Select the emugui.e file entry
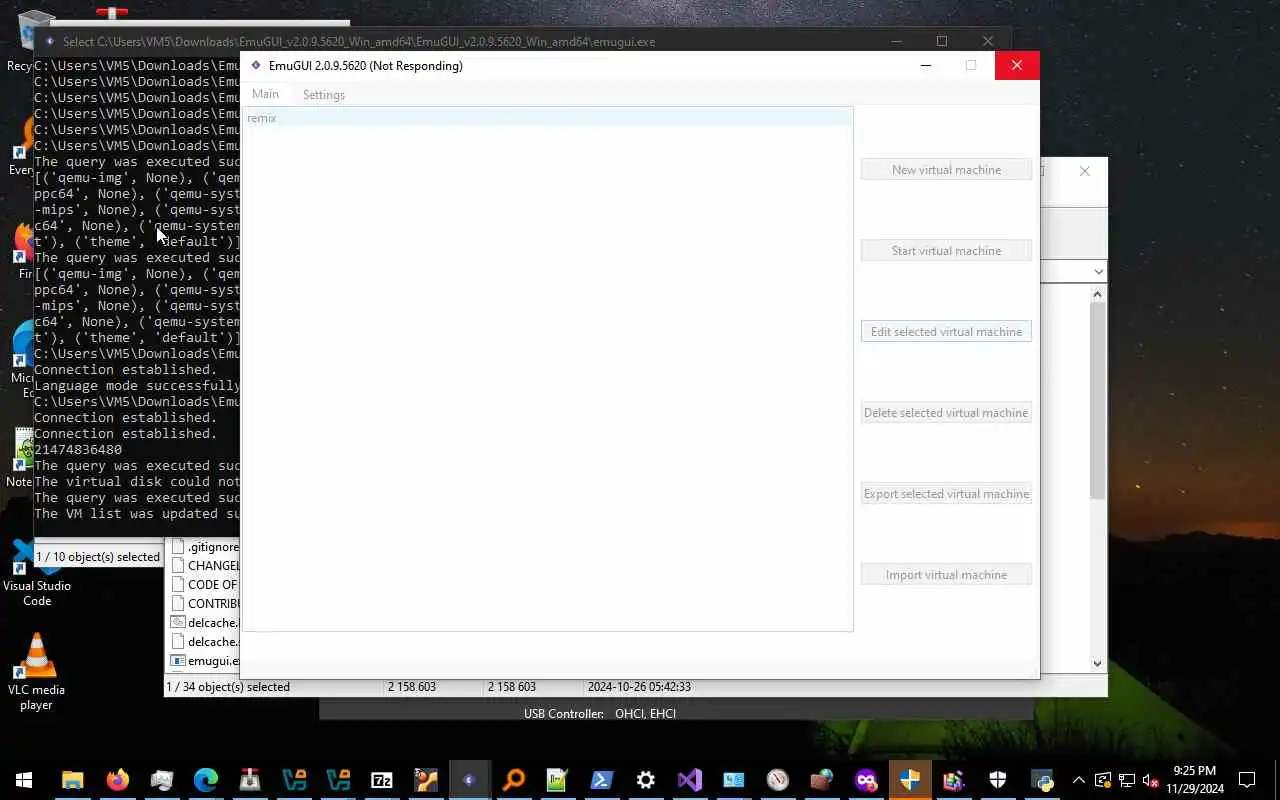Viewport: 1280px width, 800px height. coord(206,661)
